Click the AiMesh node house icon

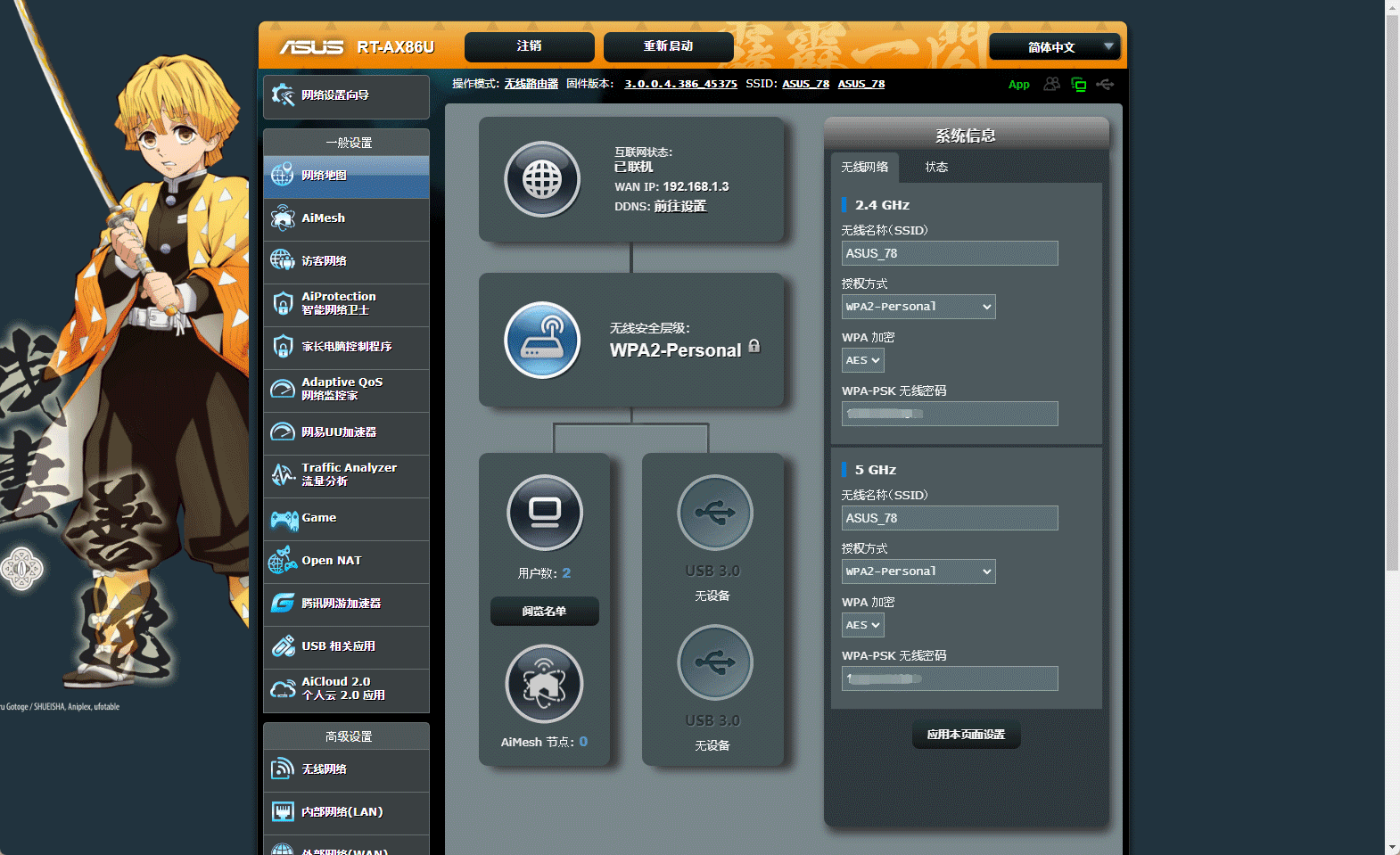pyautogui.click(x=544, y=684)
